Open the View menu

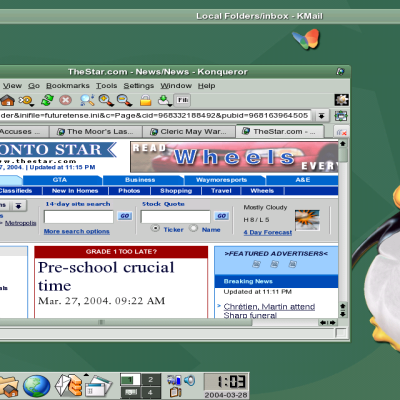click(12, 86)
